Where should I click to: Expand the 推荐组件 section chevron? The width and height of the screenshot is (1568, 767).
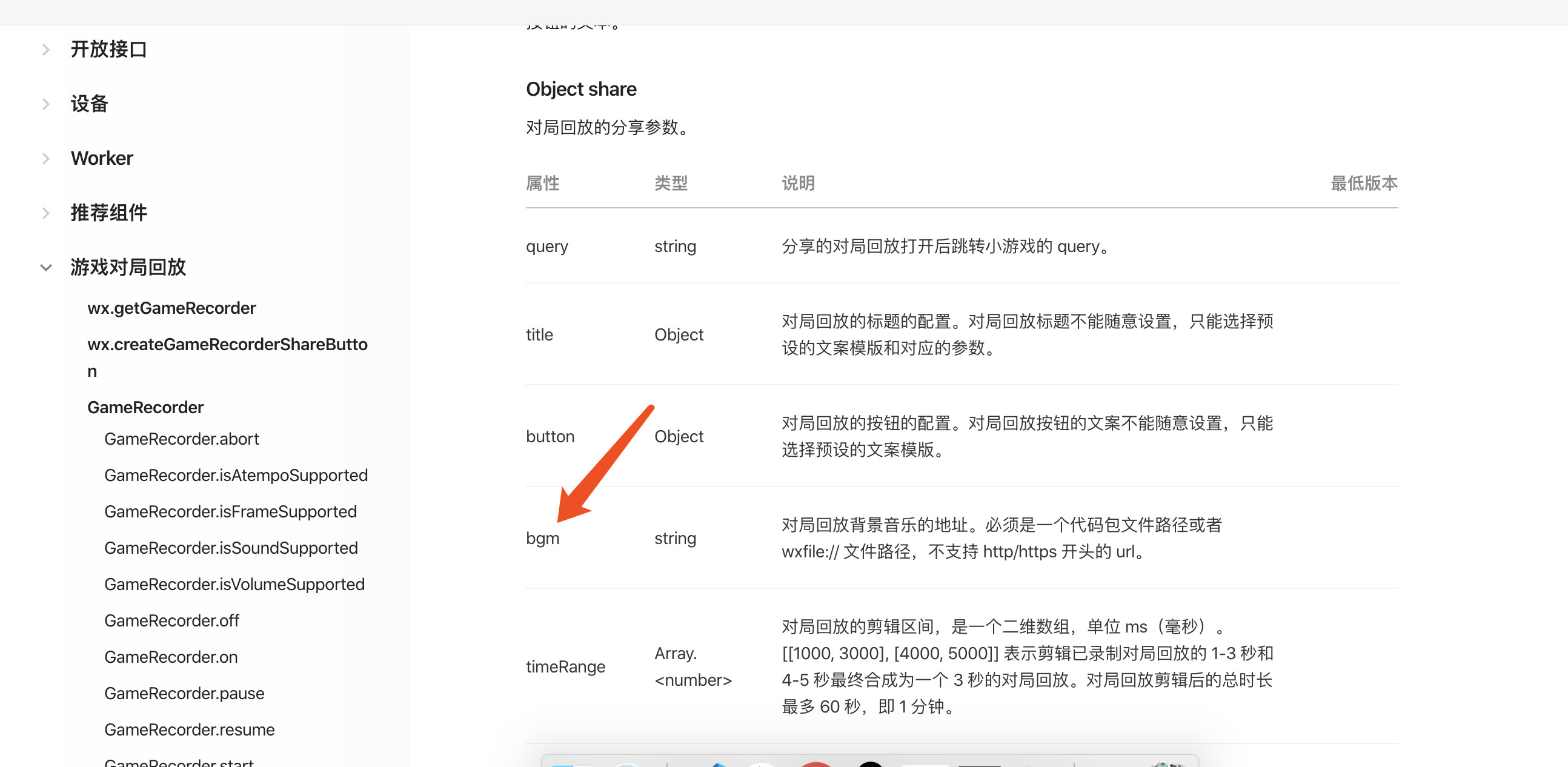tap(45, 213)
